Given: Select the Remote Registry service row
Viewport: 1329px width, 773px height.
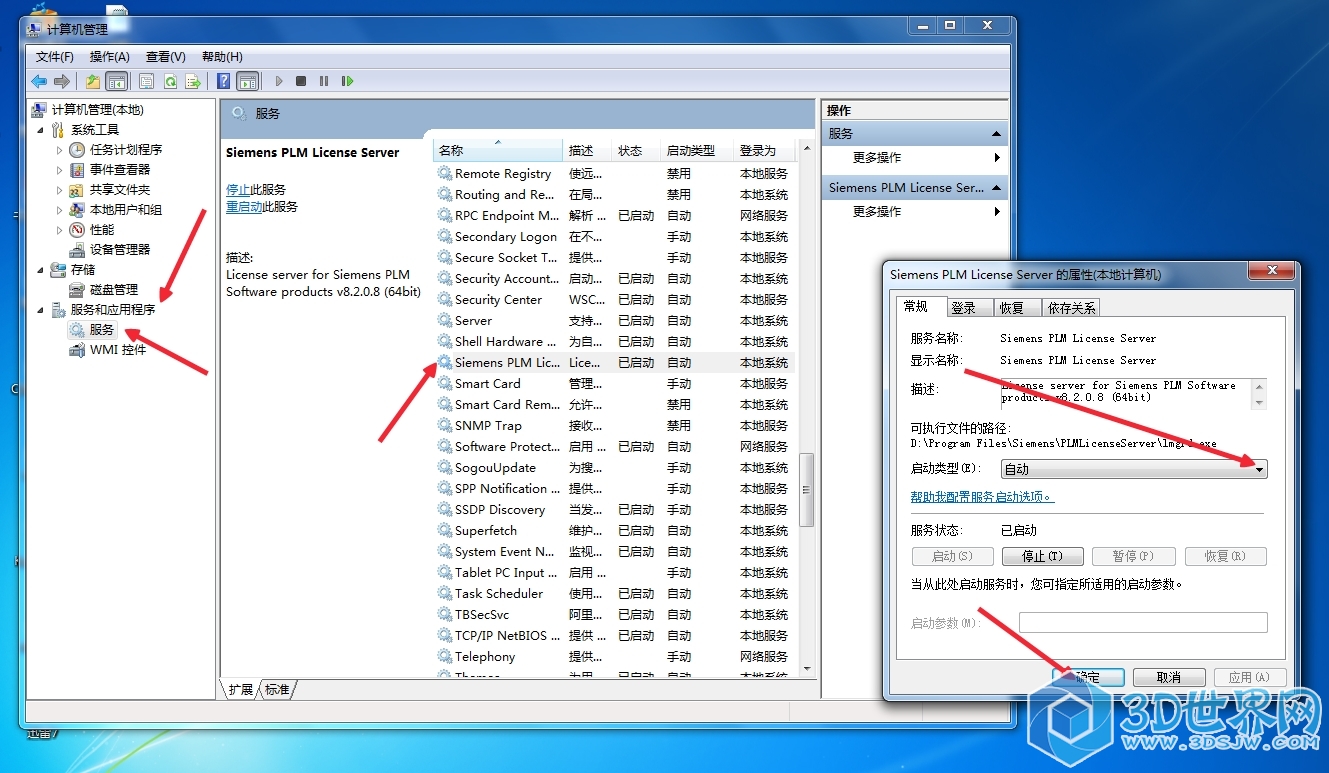Looking at the screenshot, I should coord(614,174).
